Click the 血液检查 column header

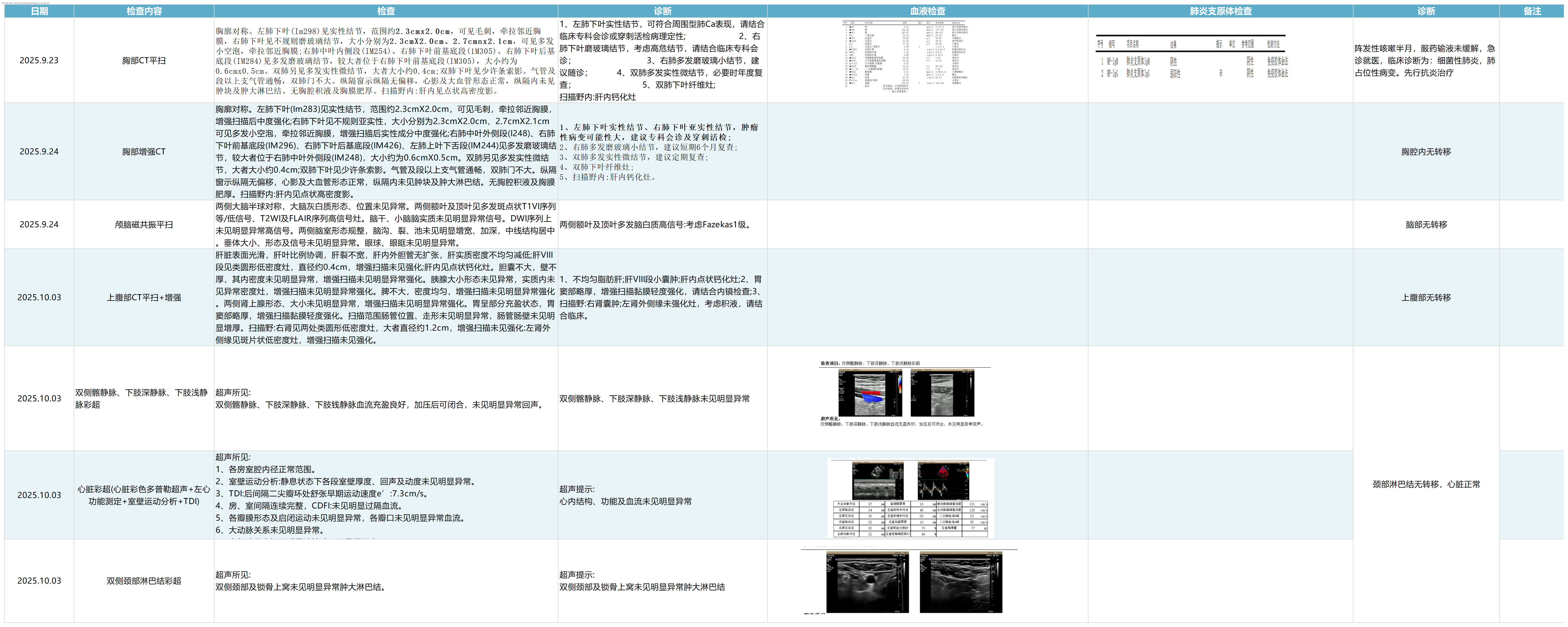point(927,11)
